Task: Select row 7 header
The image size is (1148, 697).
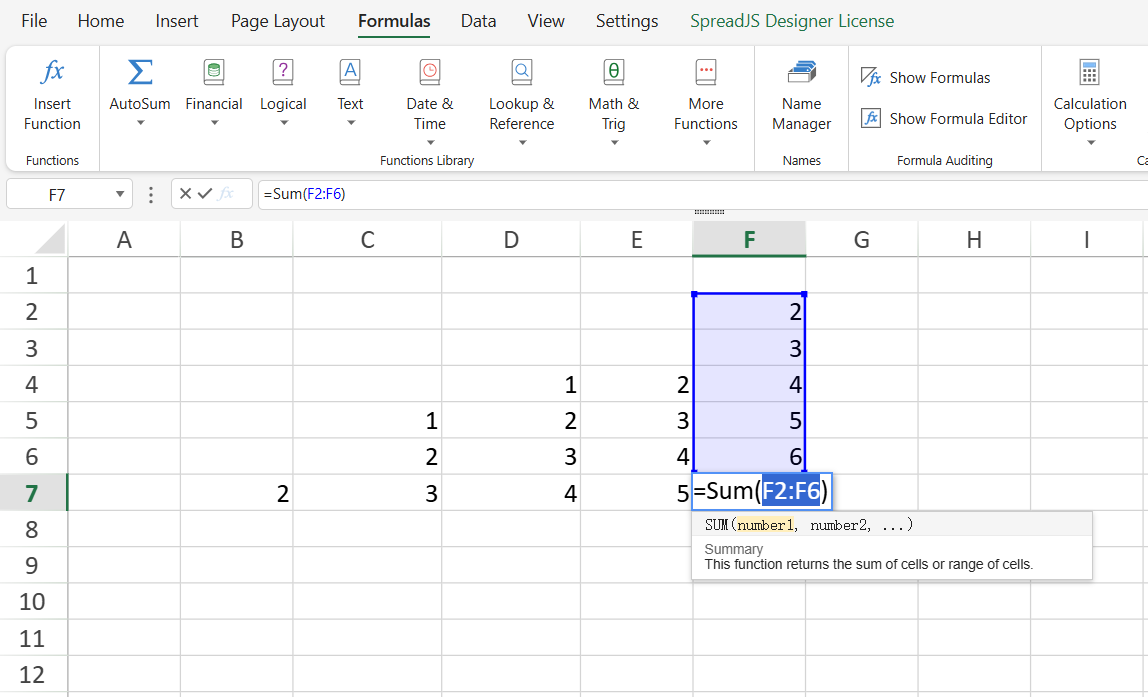Action: click(x=33, y=493)
